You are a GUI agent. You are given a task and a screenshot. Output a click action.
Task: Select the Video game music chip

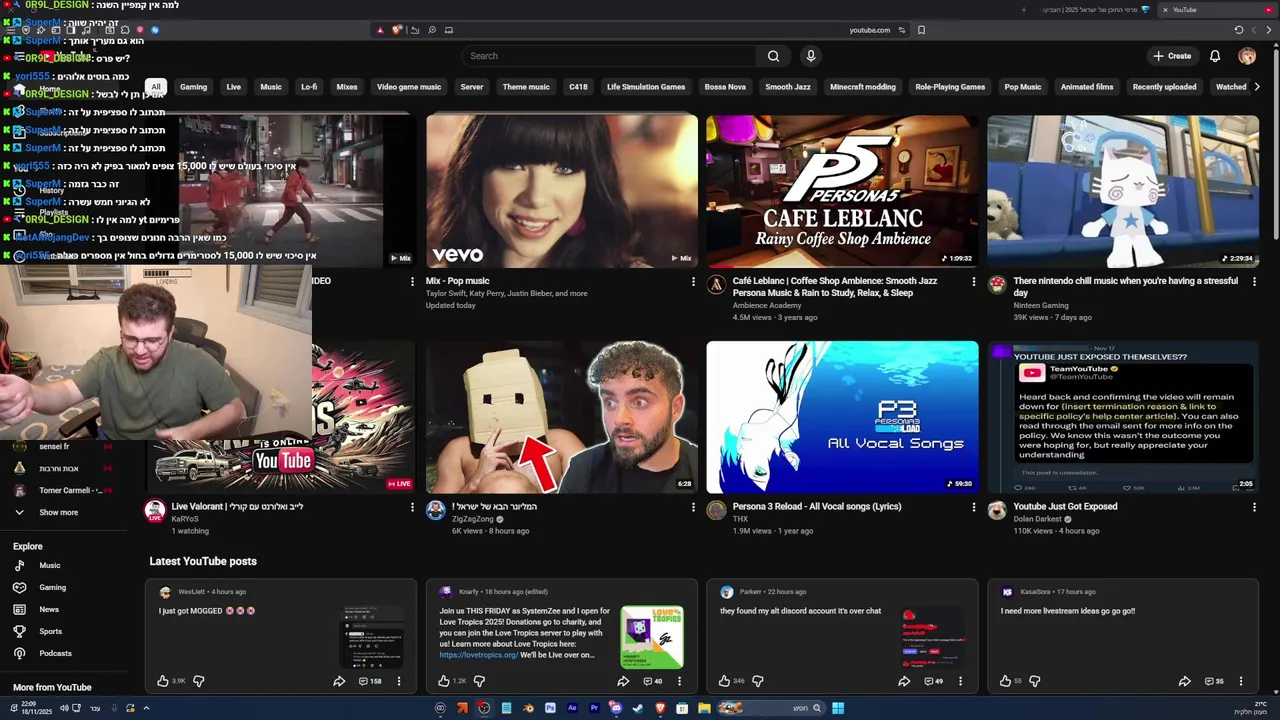[409, 87]
